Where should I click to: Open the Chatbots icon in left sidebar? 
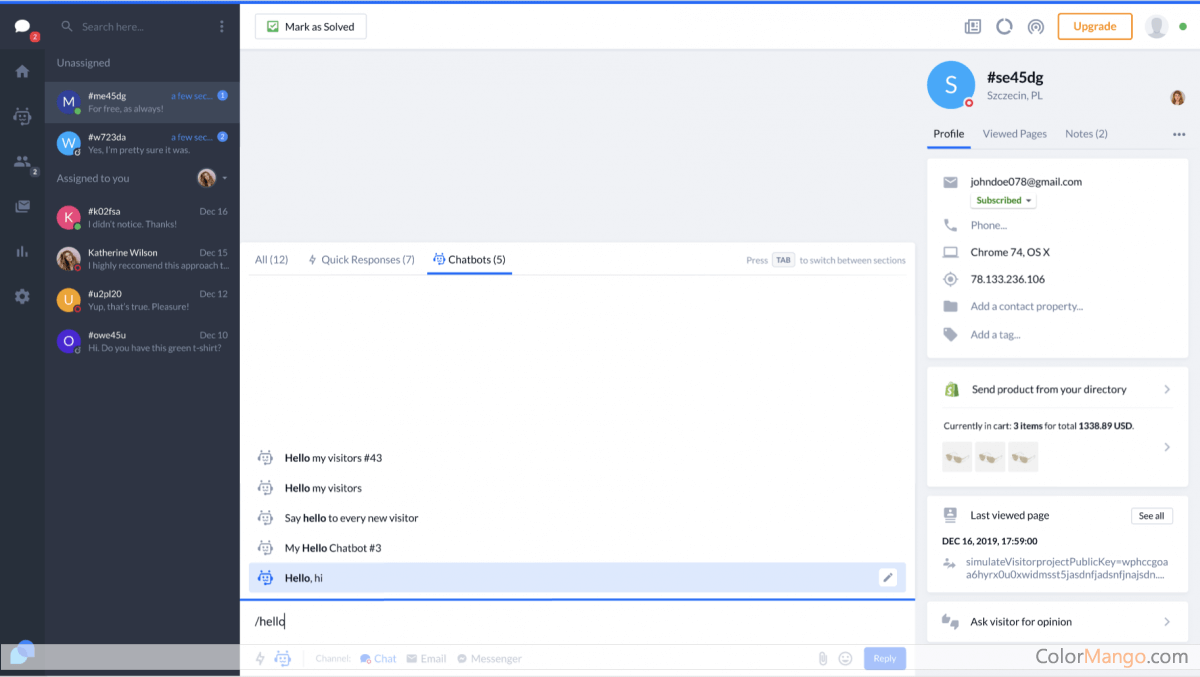[22, 117]
